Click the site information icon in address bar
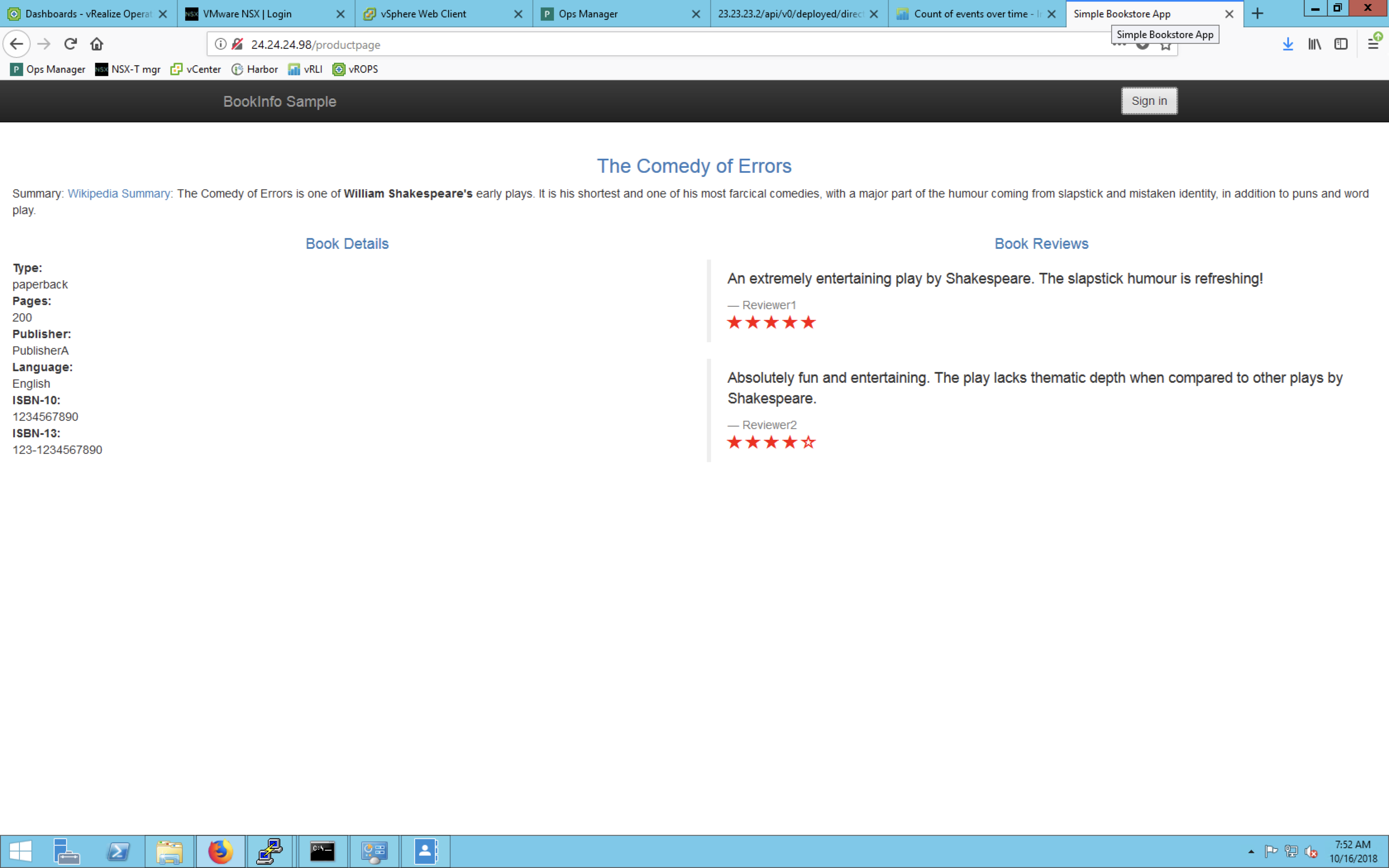The width and height of the screenshot is (1389, 868). pyautogui.click(x=220, y=44)
